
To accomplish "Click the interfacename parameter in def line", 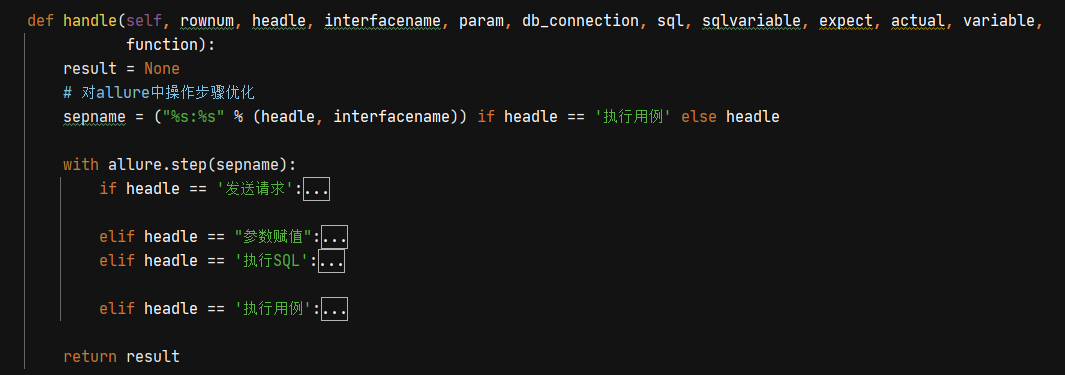I will [382, 21].
